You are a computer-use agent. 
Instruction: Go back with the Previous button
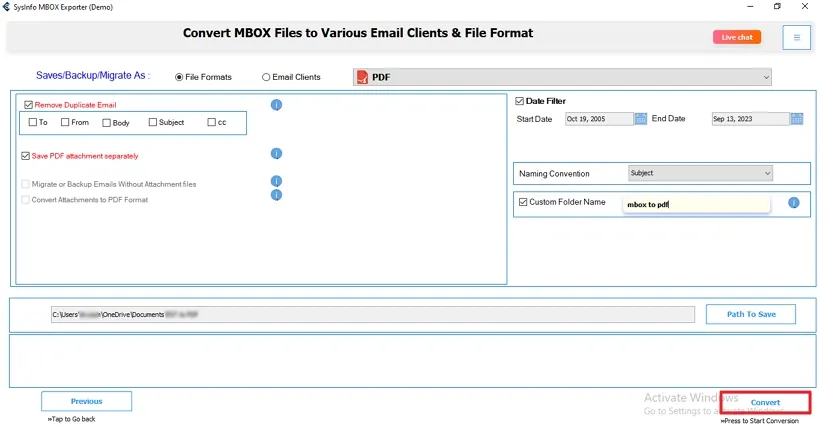tap(86, 401)
